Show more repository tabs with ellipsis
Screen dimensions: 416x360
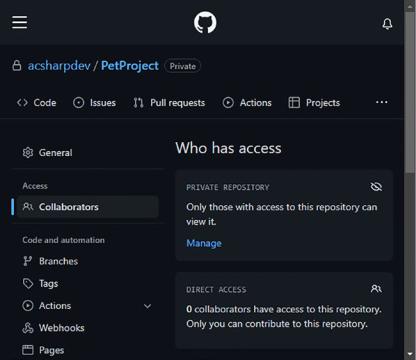(382, 102)
